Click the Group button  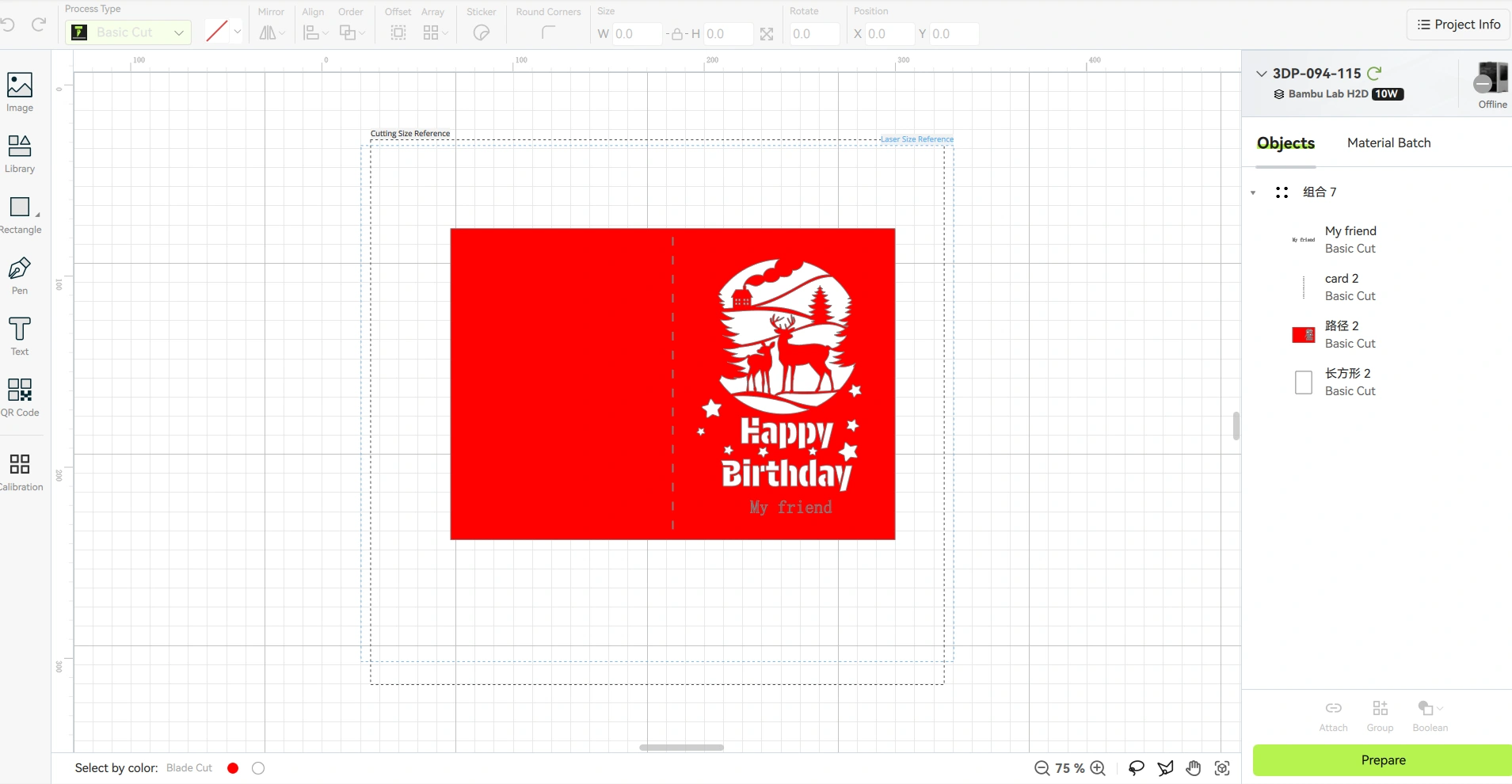[x=1381, y=716]
